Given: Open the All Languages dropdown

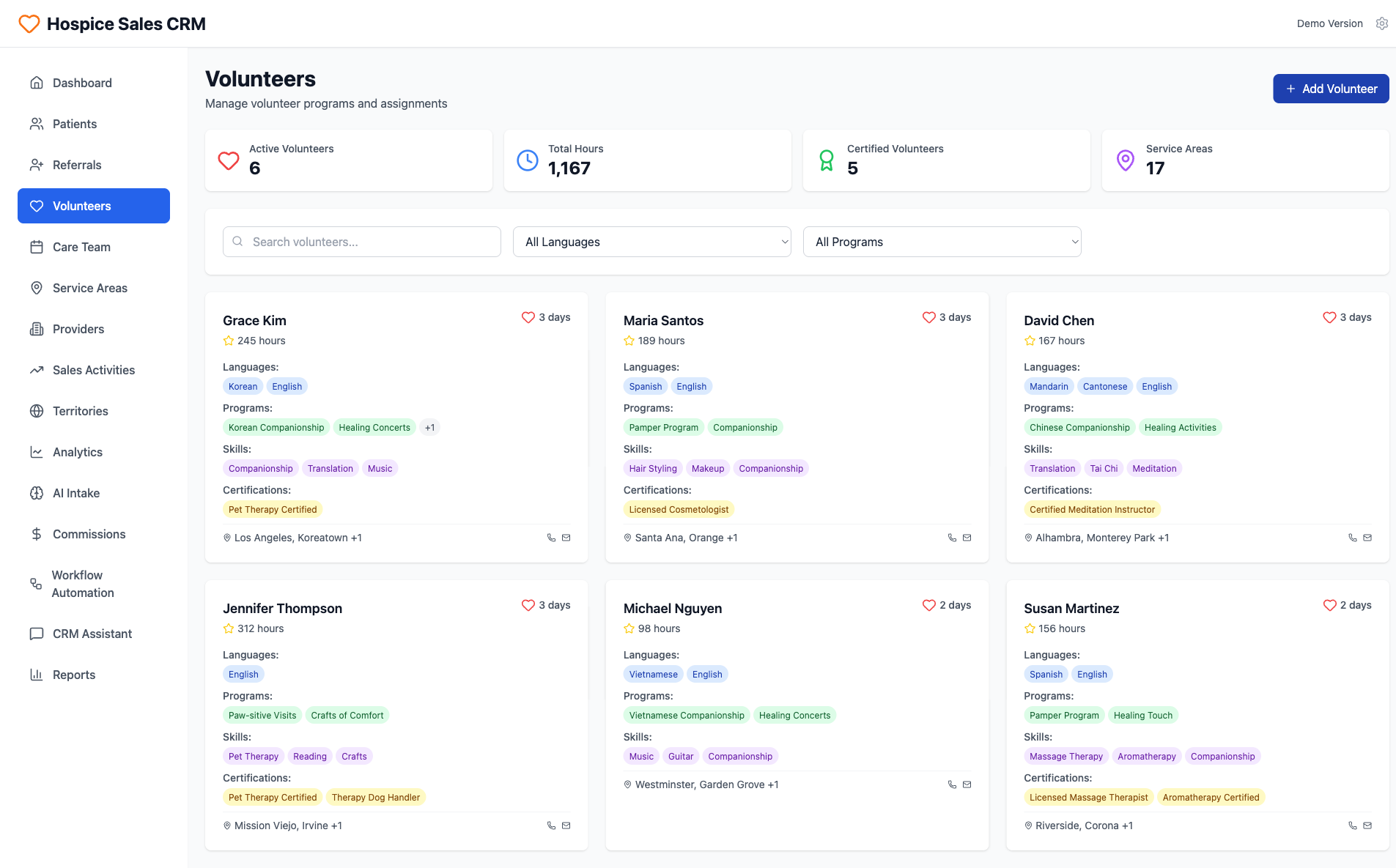Looking at the screenshot, I should tap(651, 242).
